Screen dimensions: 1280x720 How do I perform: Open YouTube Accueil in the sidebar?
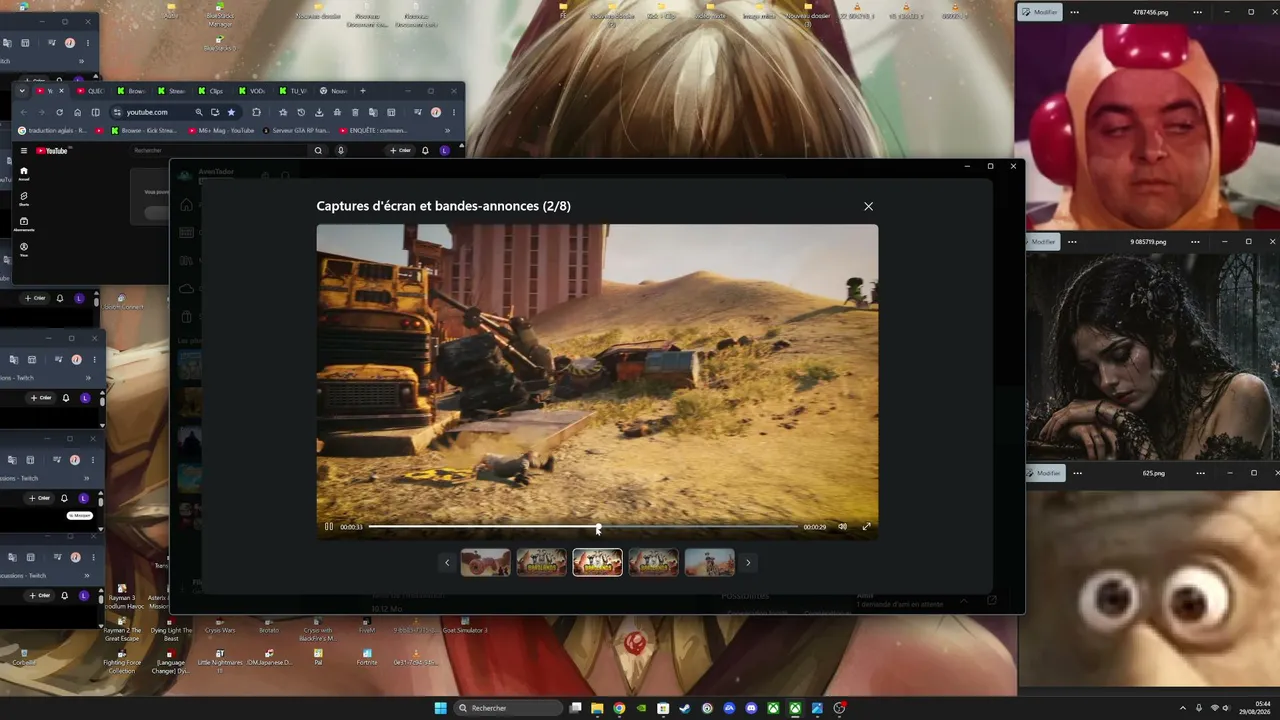coord(24,173)
